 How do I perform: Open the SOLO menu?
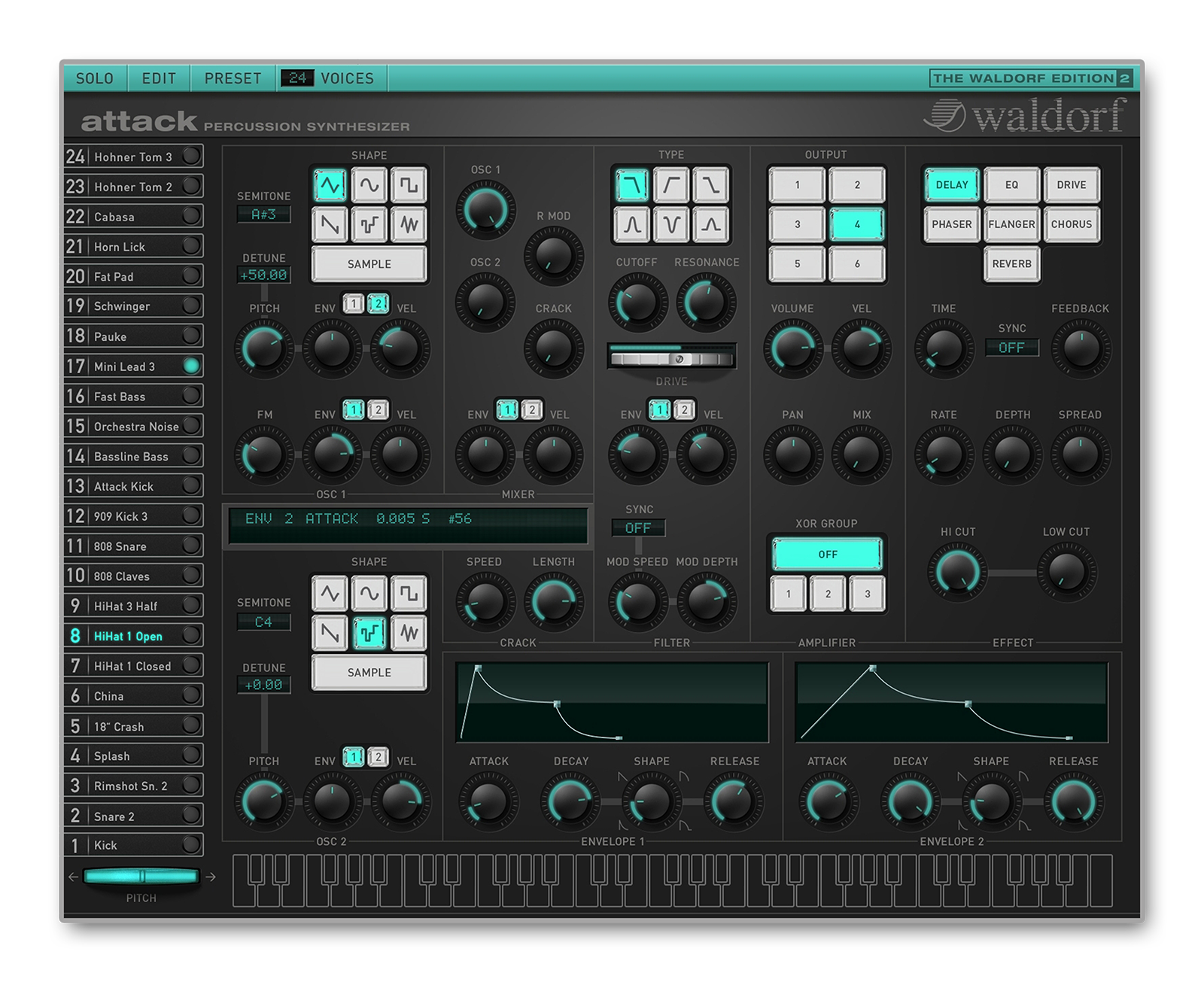click(x=95, y=78)
